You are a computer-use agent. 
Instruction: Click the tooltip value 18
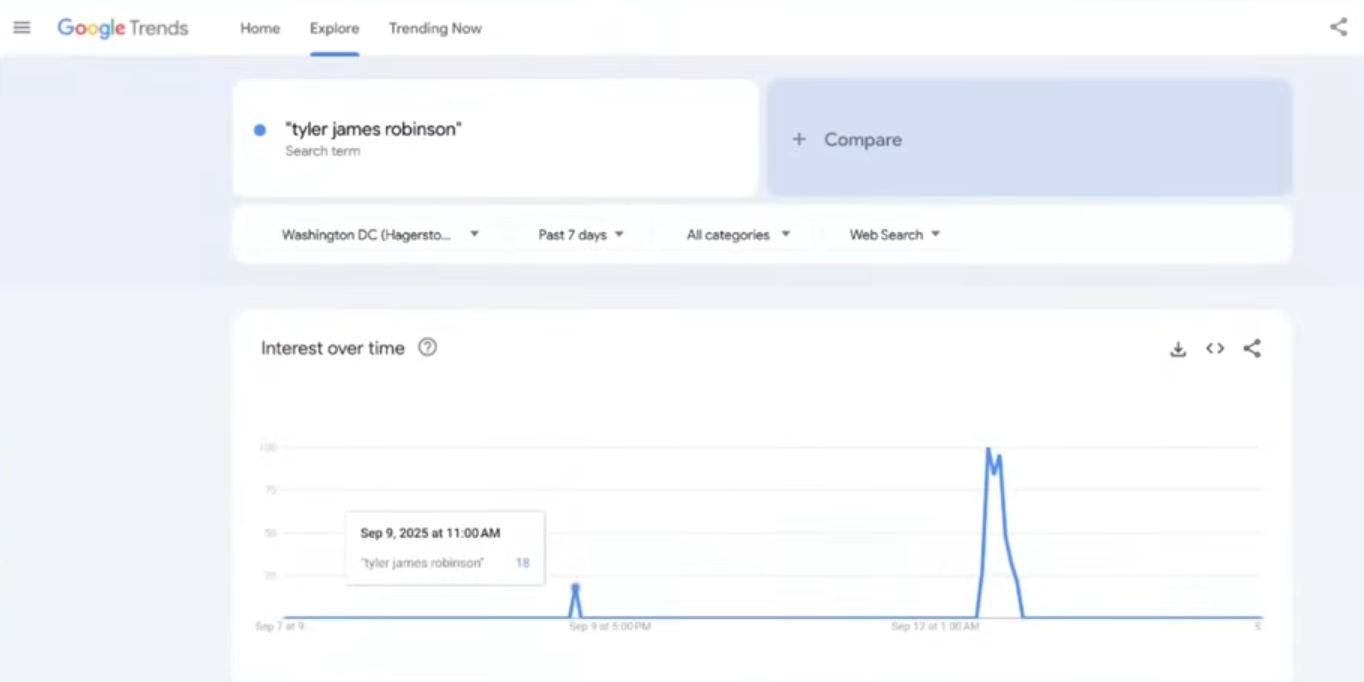(x=522, y=563)
